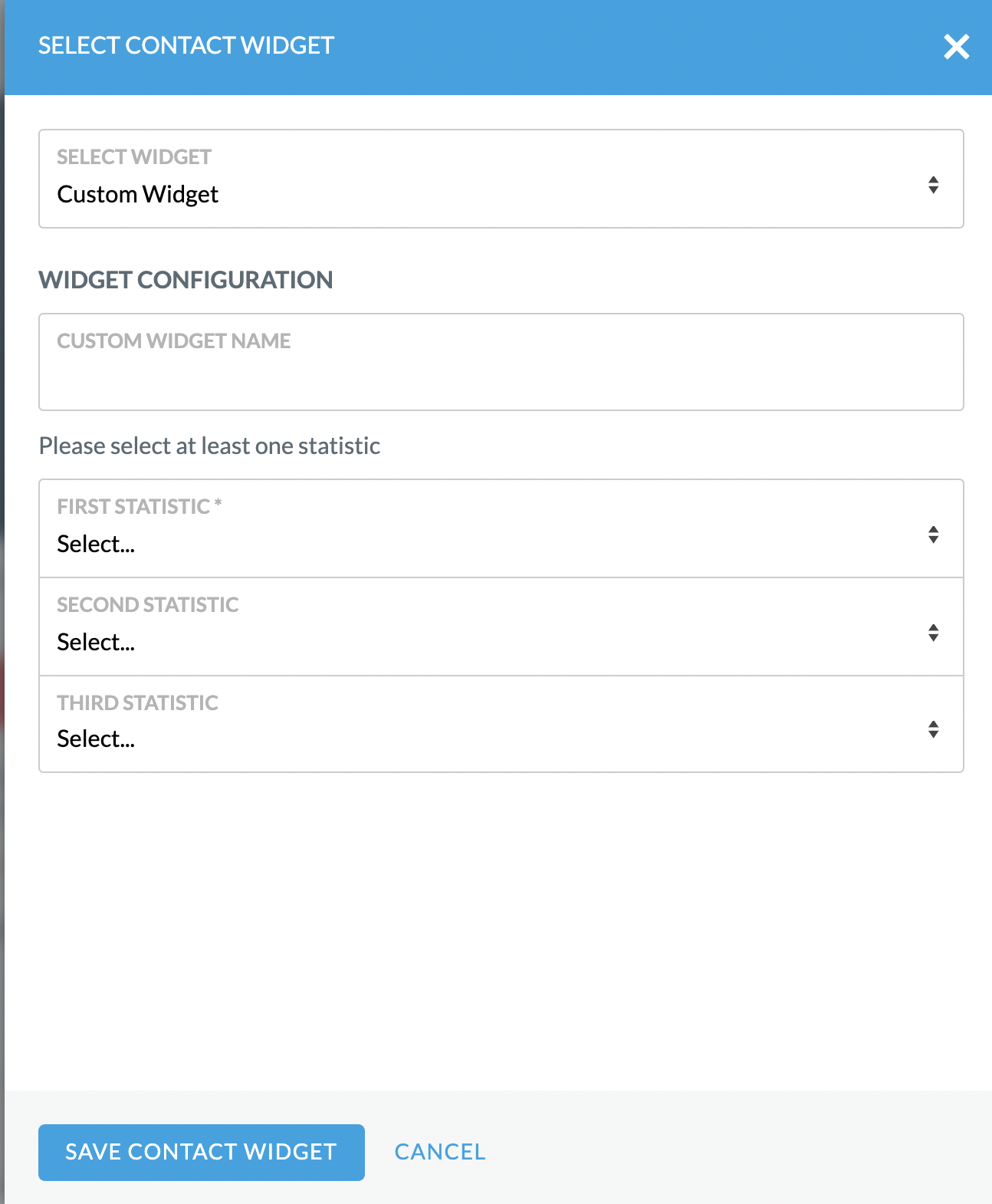The image size is (992, 1204).
Task: Click the Widget Configuration heading
Action: pyautogui.click(x=186, y=280)
